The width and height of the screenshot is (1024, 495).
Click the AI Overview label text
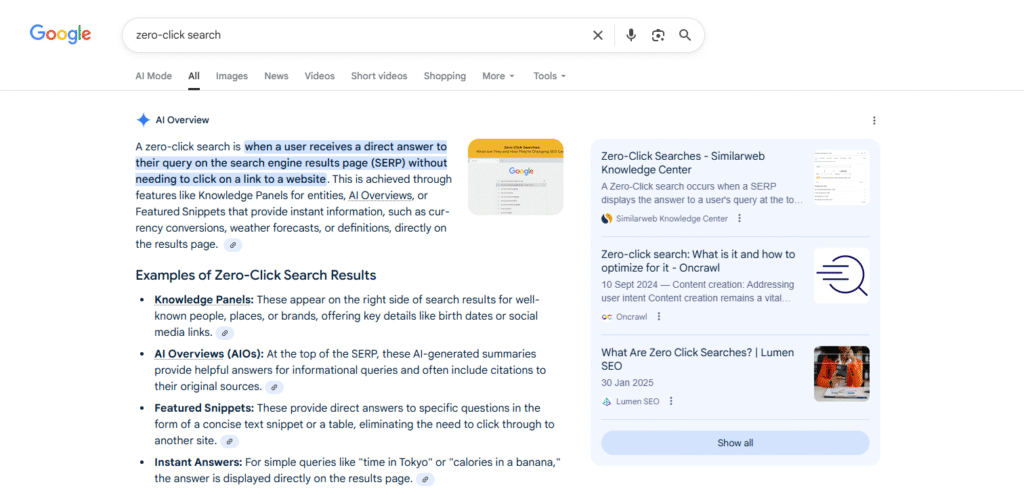click(182, 120)
